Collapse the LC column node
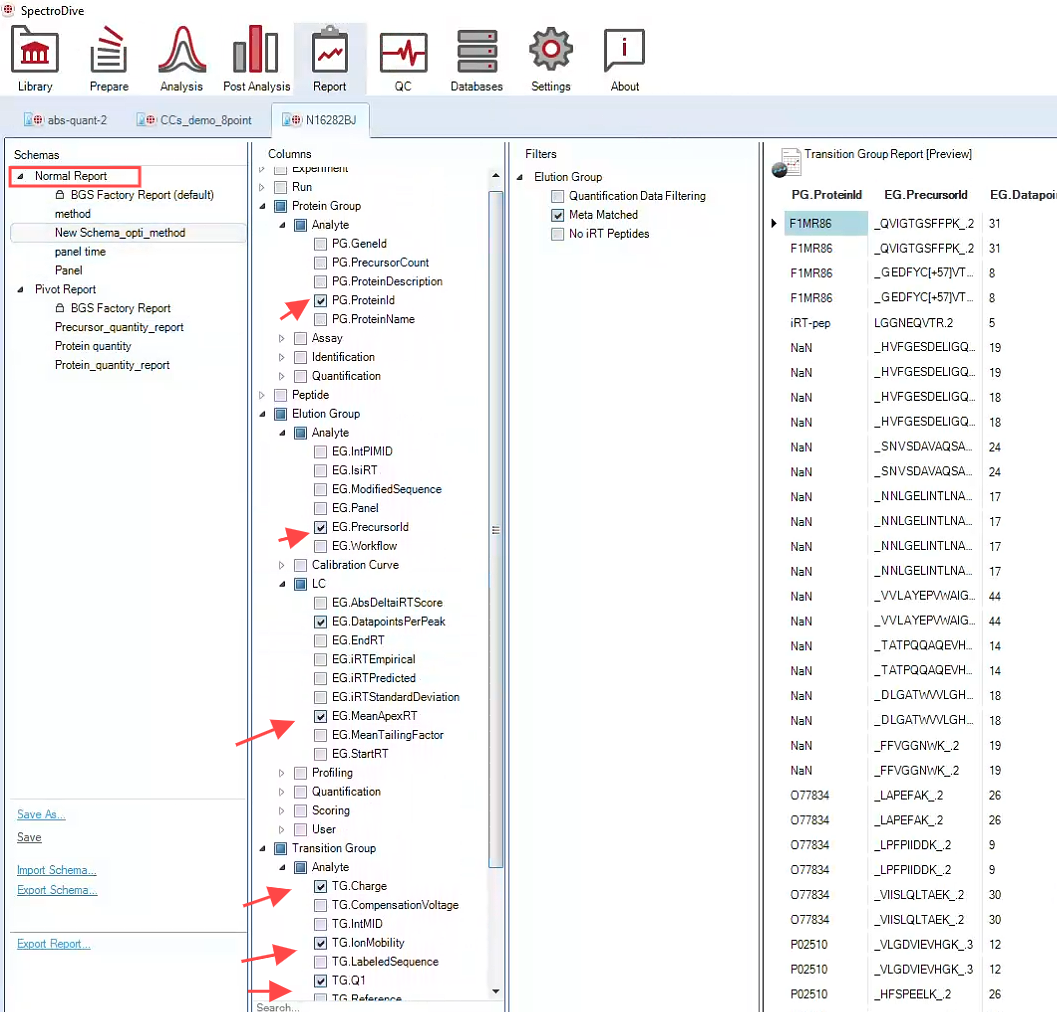Viewport: 1057px width, 1012px height. (282, 584)
